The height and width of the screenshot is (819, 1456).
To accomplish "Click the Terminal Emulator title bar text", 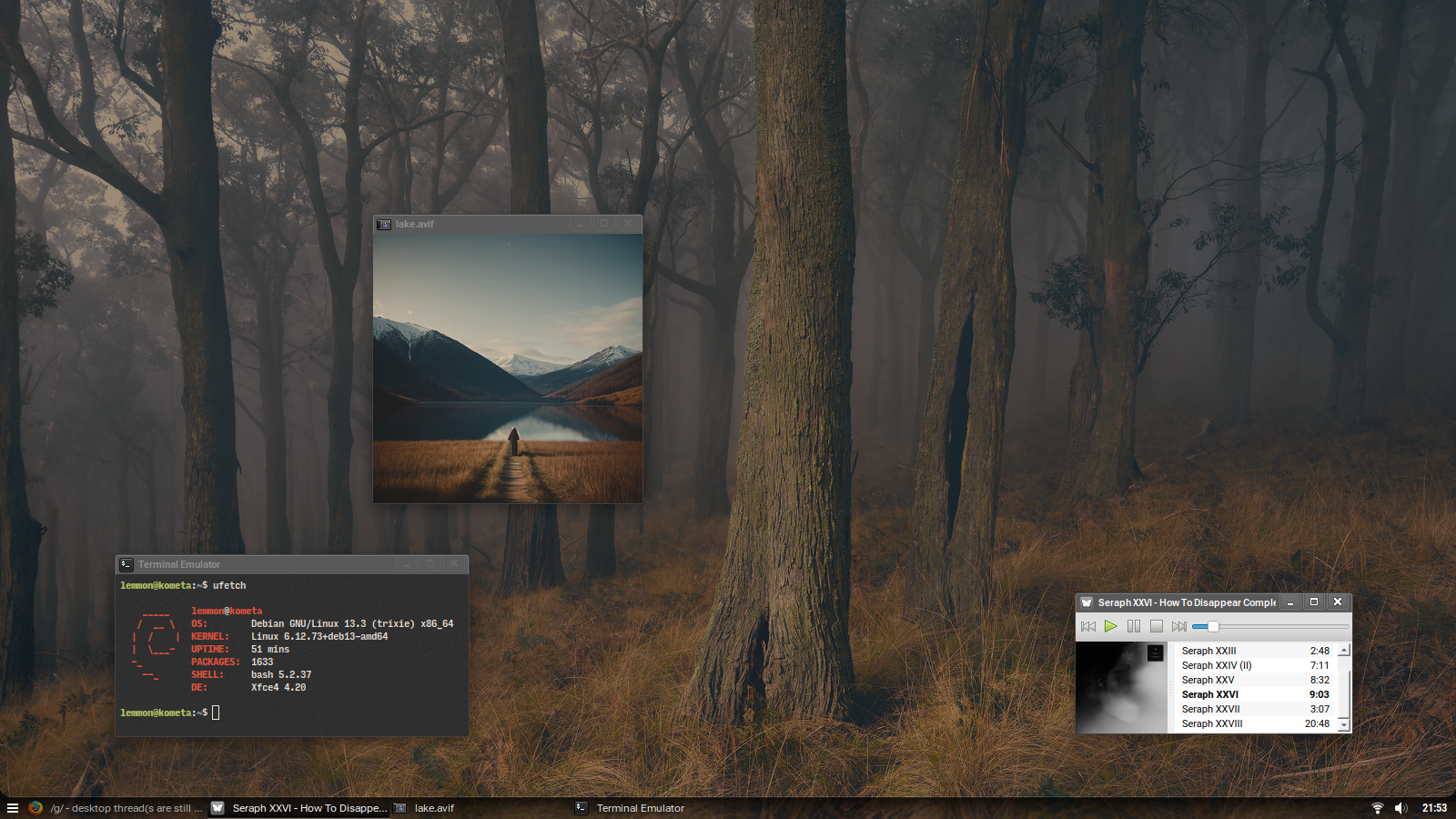I will click(x=179, y=564).
